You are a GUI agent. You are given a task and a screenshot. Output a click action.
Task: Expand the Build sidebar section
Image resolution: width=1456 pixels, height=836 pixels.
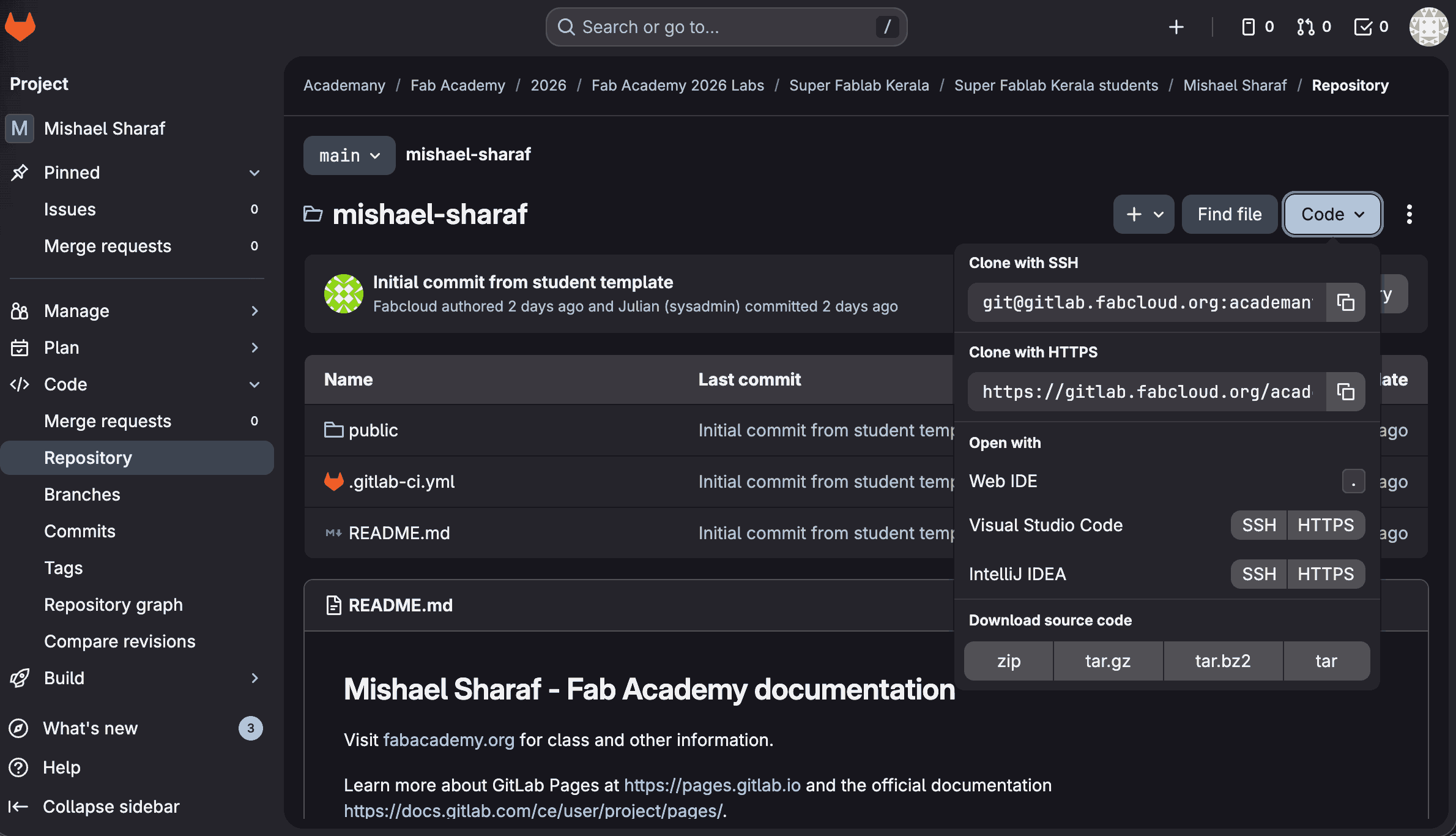click(254, 678)
